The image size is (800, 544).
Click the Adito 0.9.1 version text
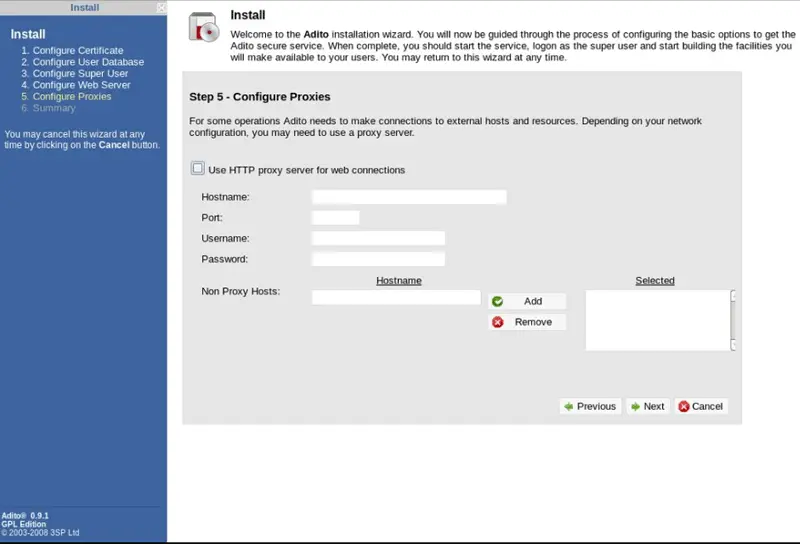pyautogui.click(x=25, y=516)
